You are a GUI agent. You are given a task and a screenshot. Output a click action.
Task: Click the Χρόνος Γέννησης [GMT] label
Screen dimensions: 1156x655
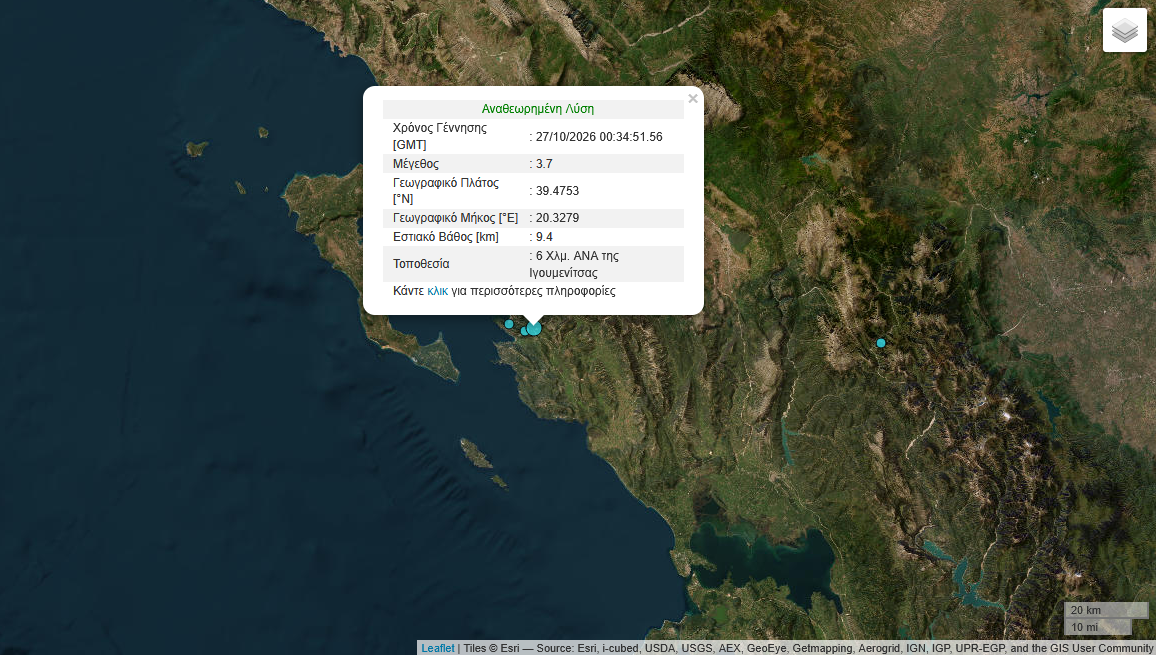[x=440, y=136]
